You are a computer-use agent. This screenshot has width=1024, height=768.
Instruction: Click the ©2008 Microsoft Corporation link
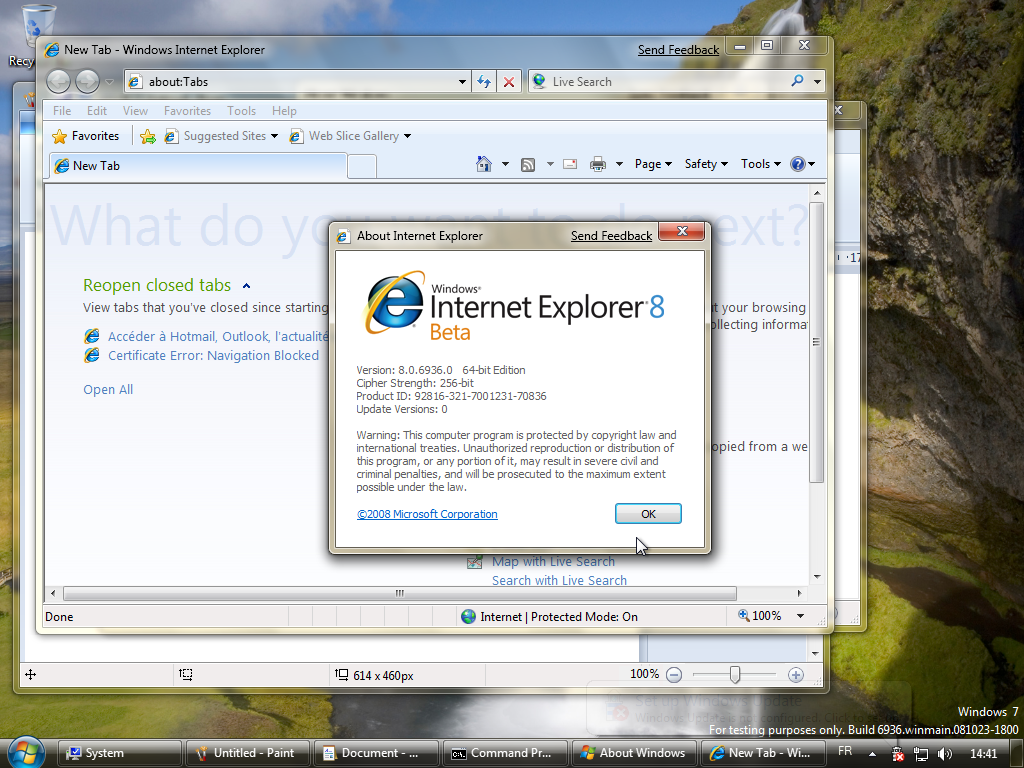click(427, 514)
